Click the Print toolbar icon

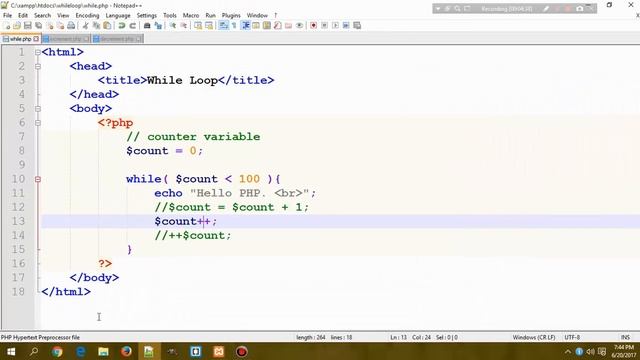point(71,26)
